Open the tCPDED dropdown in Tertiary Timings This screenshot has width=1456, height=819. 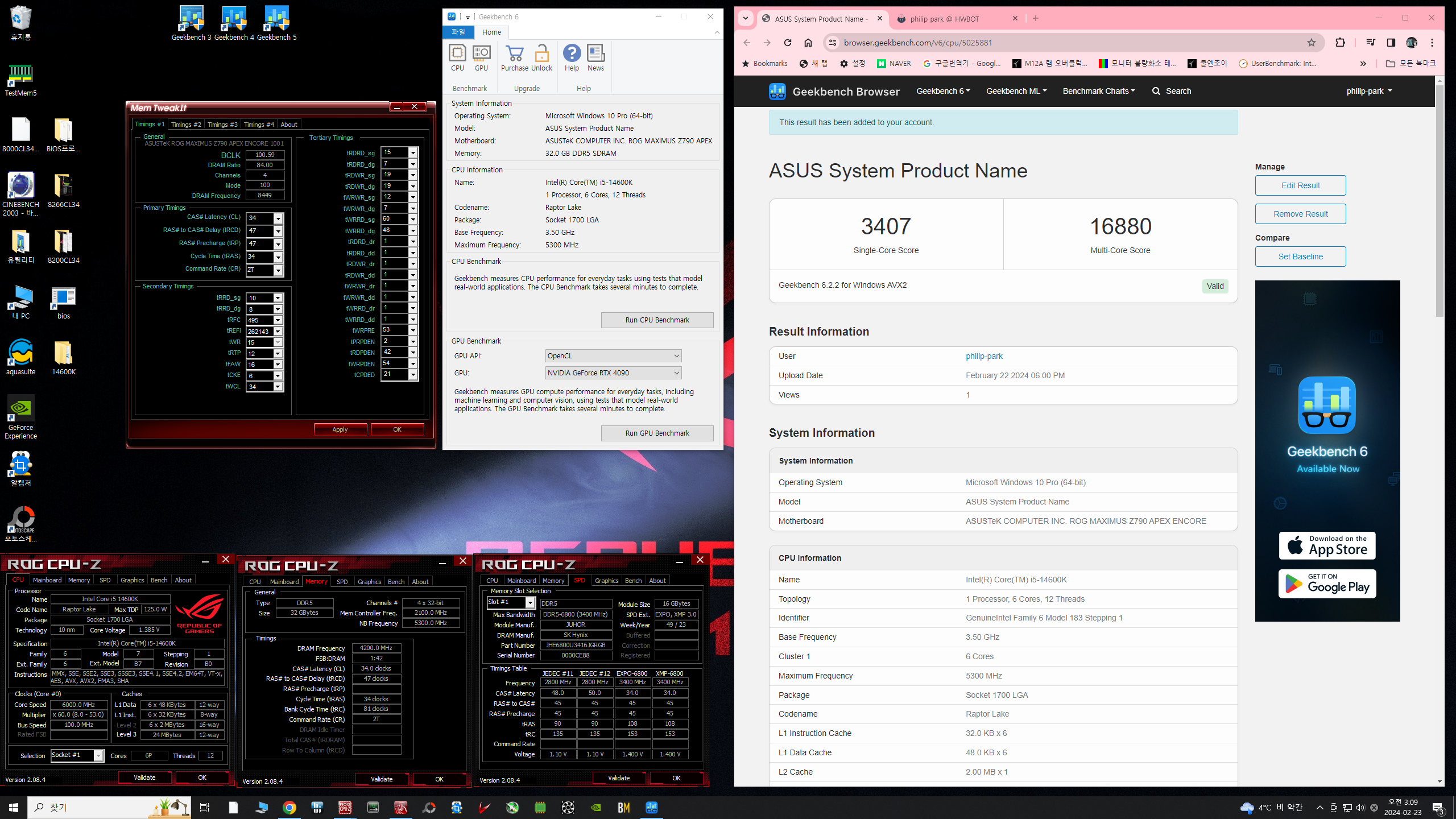pos(413,375)
